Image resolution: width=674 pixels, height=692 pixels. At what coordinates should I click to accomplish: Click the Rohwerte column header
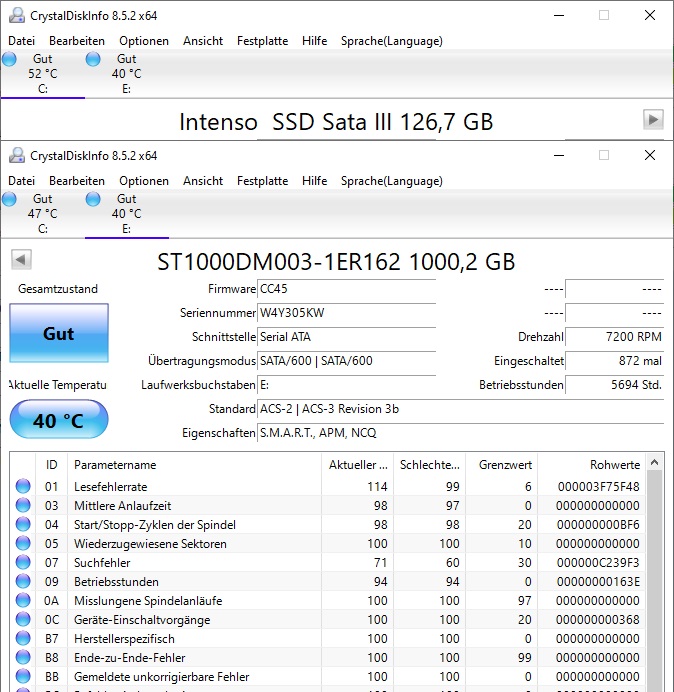pos(591,465)
